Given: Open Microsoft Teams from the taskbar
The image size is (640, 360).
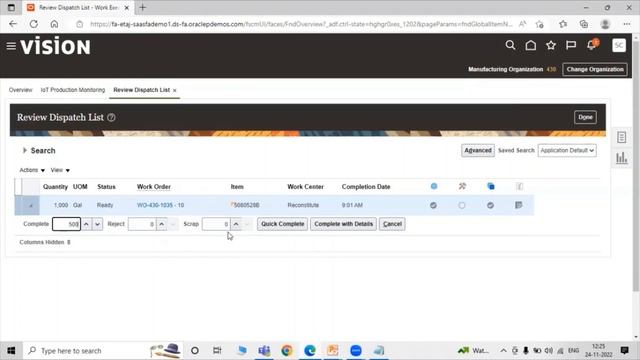Looking at the screenshot, I should 264,350.
